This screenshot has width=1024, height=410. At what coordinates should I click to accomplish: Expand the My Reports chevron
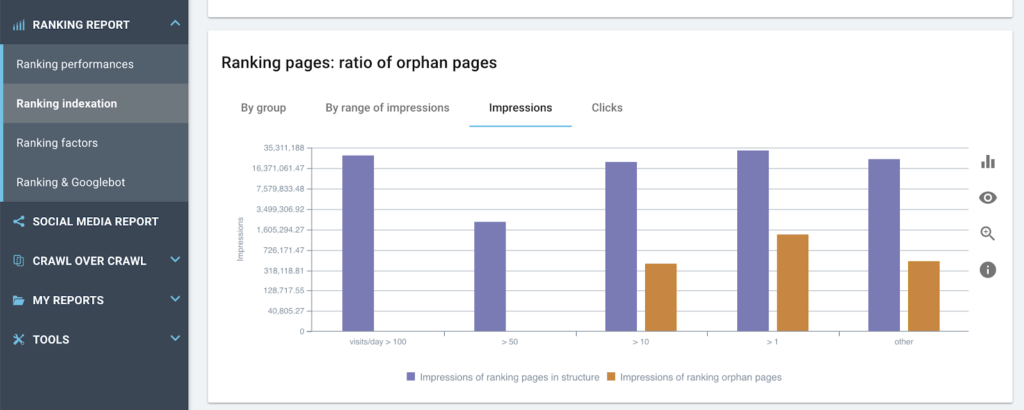coord(175,300)
